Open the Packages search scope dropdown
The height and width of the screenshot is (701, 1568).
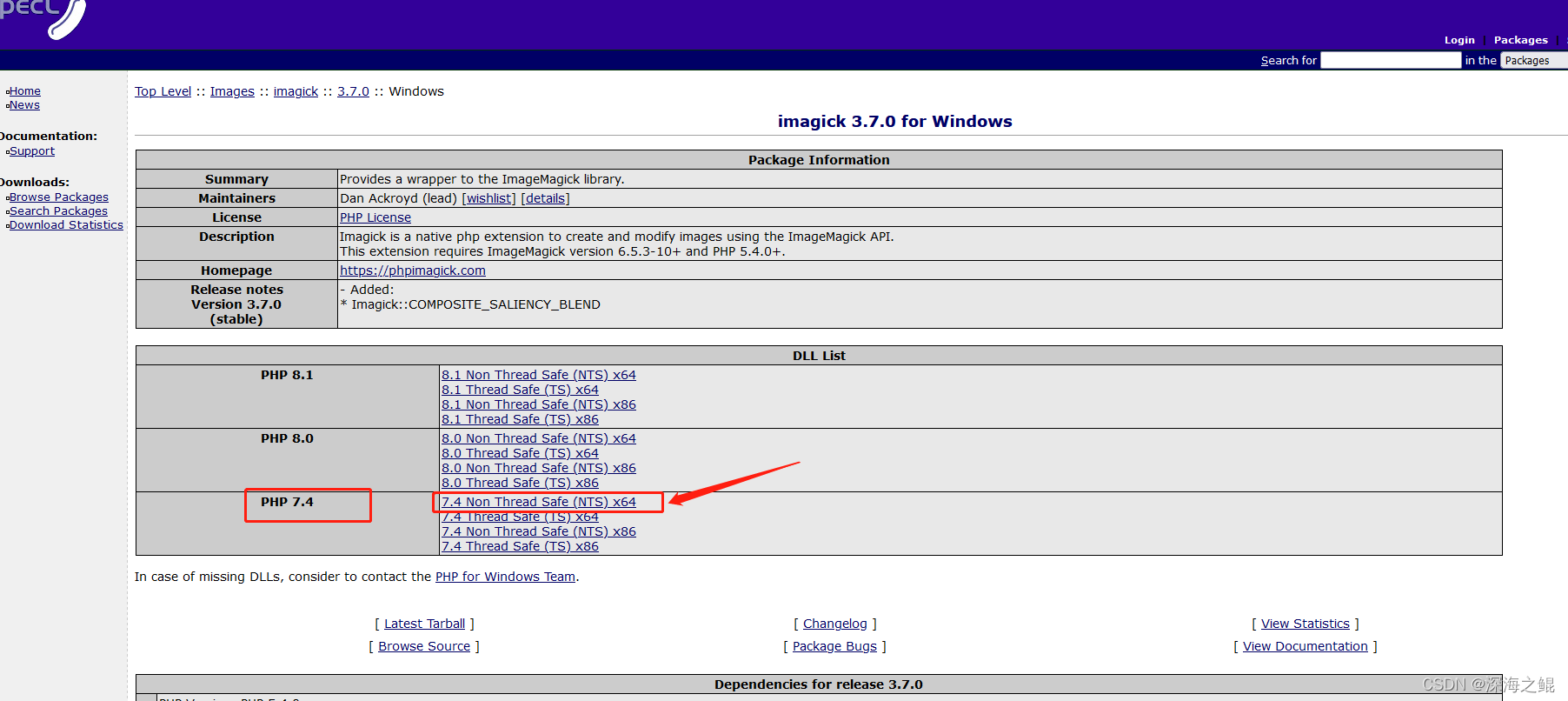[x=1534, y=60]
